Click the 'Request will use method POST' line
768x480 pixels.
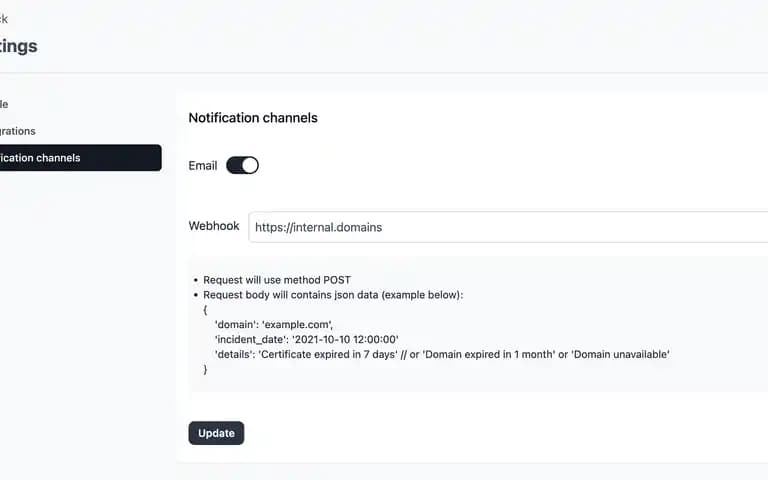277,280
